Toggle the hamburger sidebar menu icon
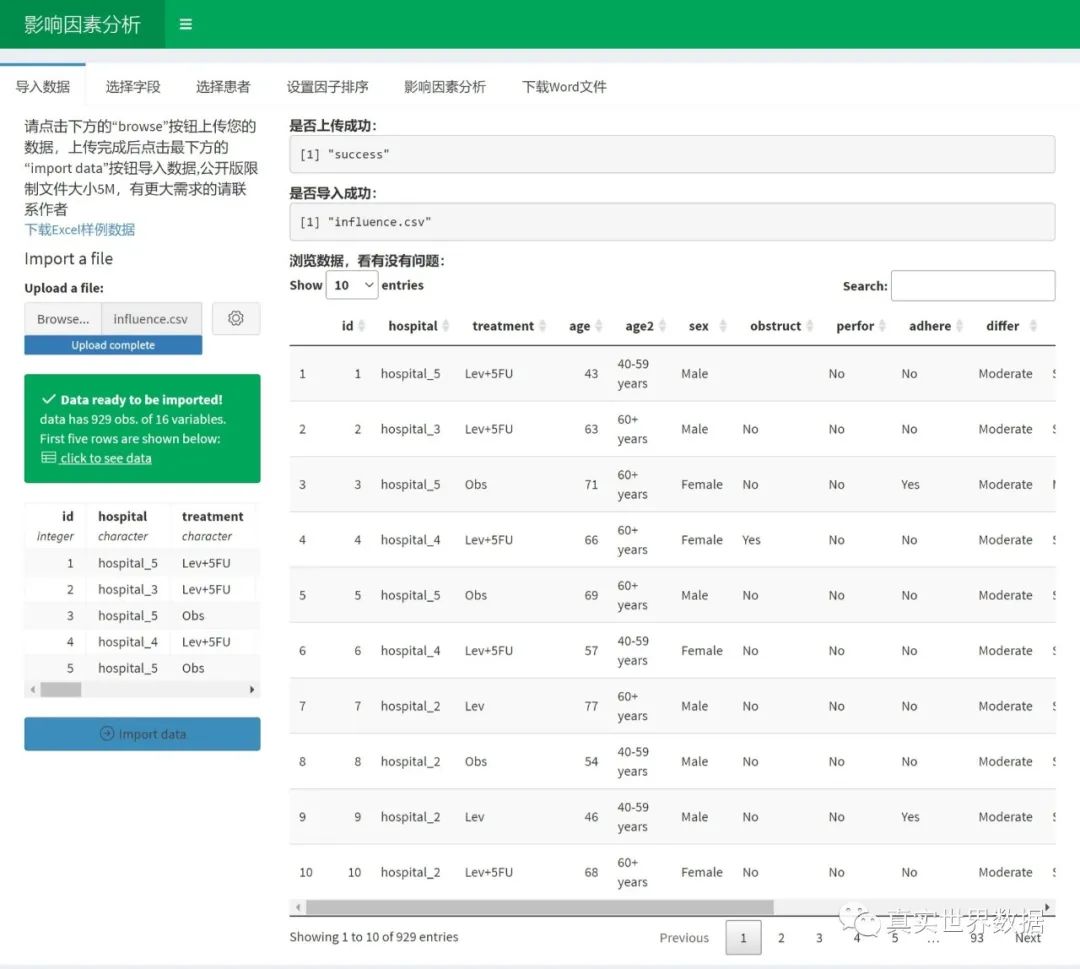The width and height of the screenshot is (1080, 969). click(x=185, y=24)
